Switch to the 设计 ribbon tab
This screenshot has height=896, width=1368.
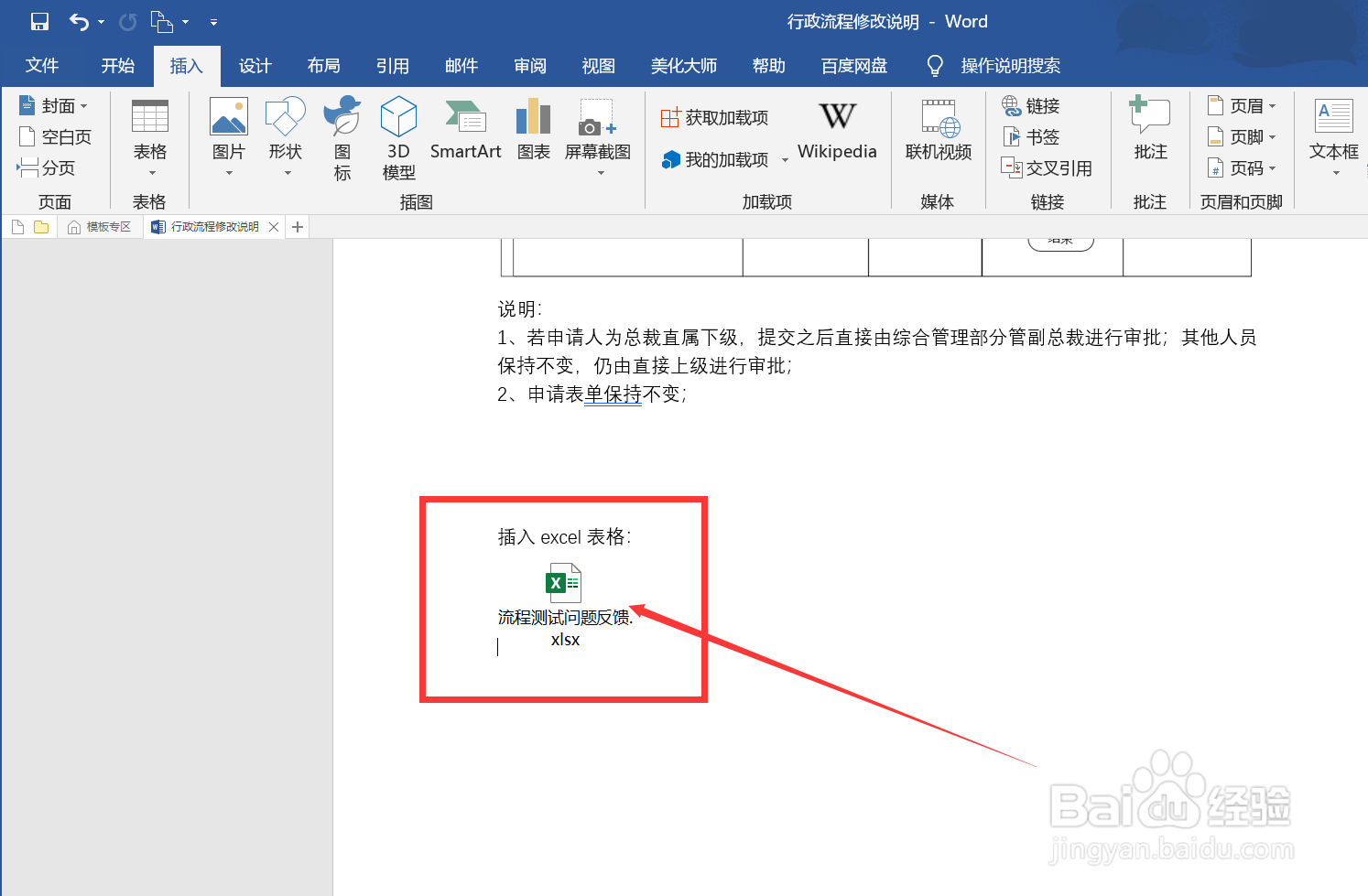(255, 66)
